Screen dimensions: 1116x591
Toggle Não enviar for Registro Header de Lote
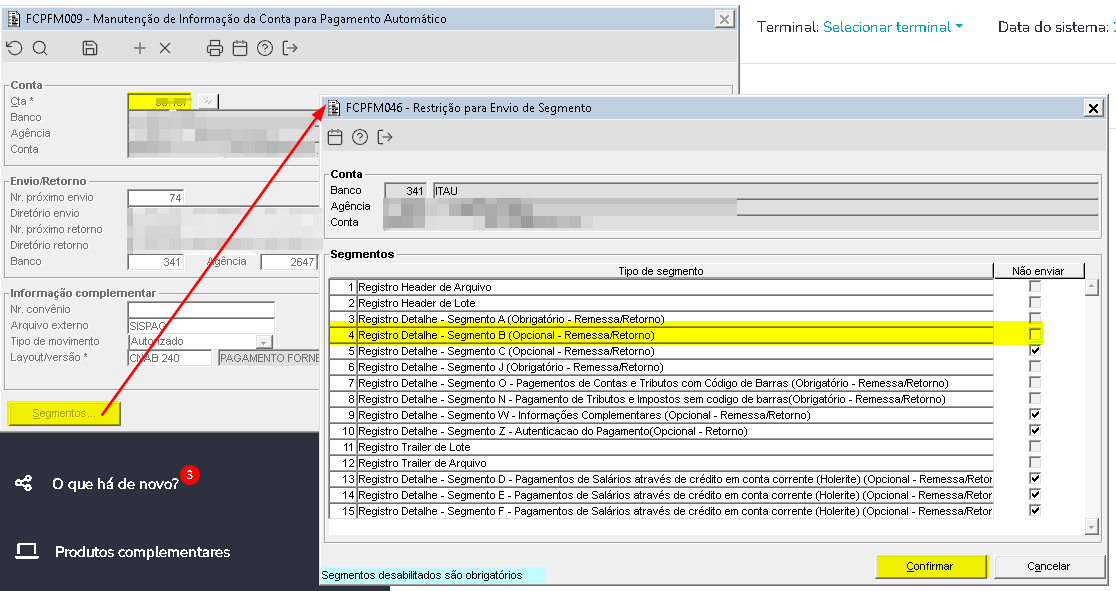point(1035,303)
